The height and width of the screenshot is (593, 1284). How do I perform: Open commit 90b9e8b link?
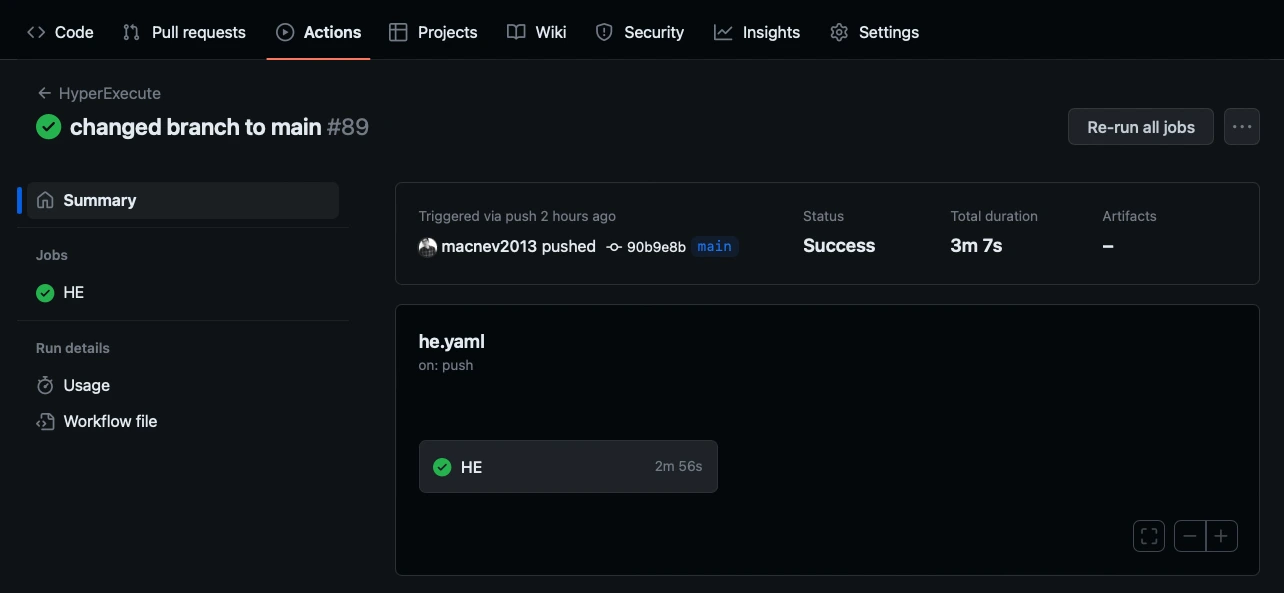[x=655, y=247]
